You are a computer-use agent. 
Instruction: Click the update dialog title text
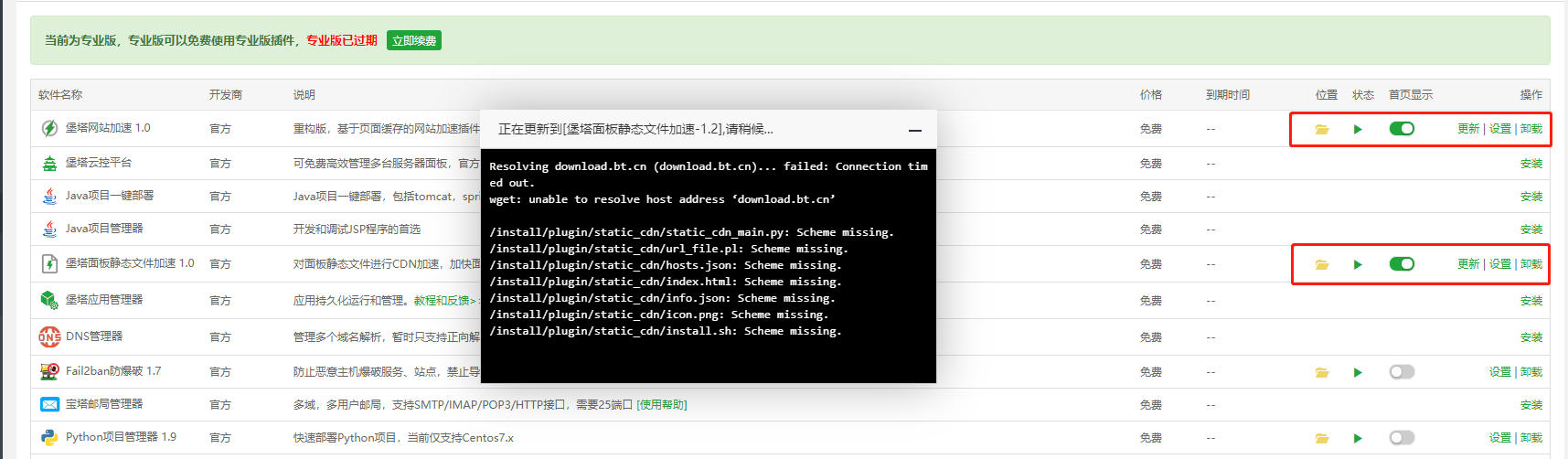point(635,130)
